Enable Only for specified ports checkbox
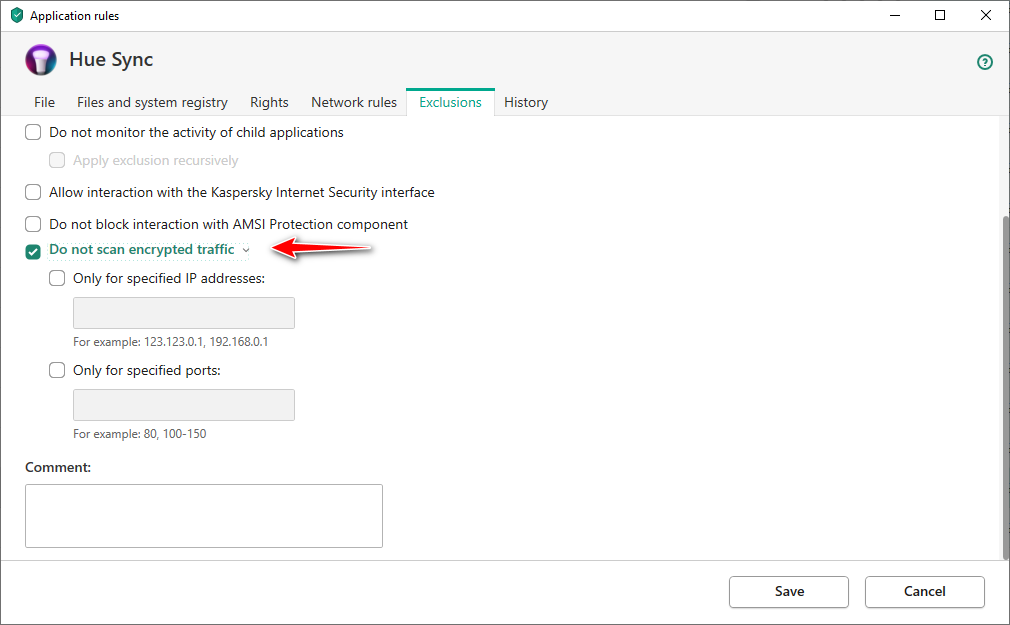Viewport: 1010px width, 625px height. [x=57, y=370]
